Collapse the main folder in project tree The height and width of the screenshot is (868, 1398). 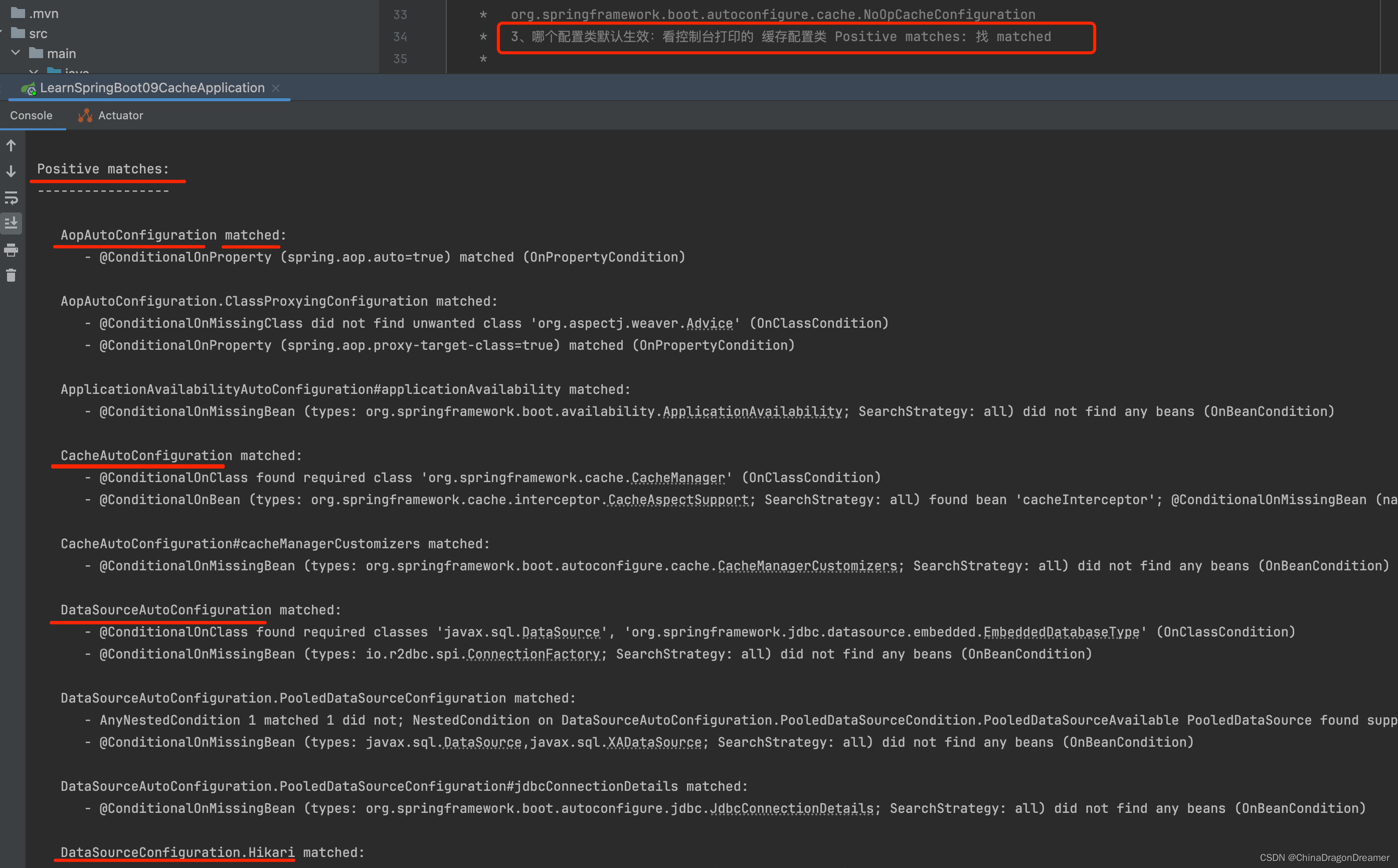tap(16, 53)
